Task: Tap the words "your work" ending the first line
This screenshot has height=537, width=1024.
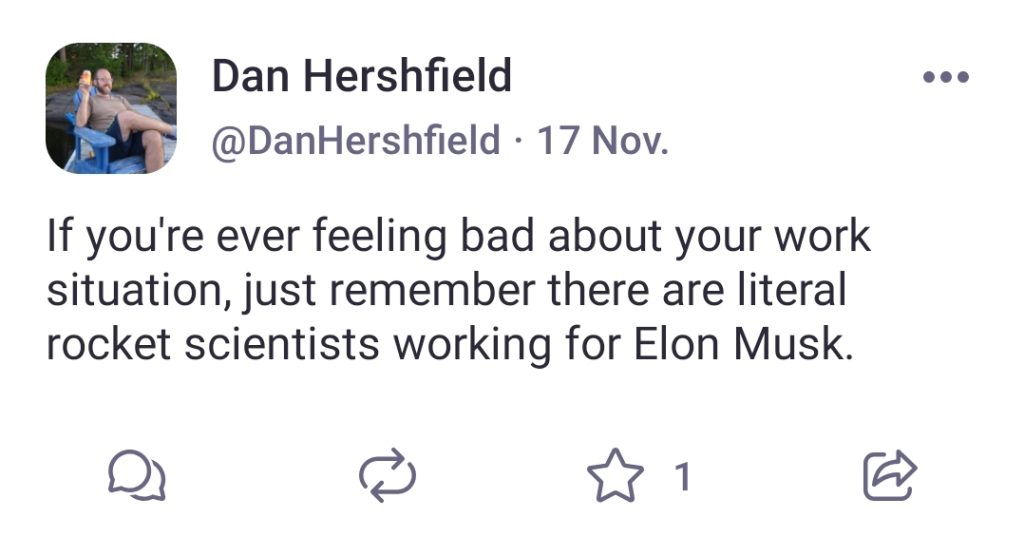Action: (773, 238)
